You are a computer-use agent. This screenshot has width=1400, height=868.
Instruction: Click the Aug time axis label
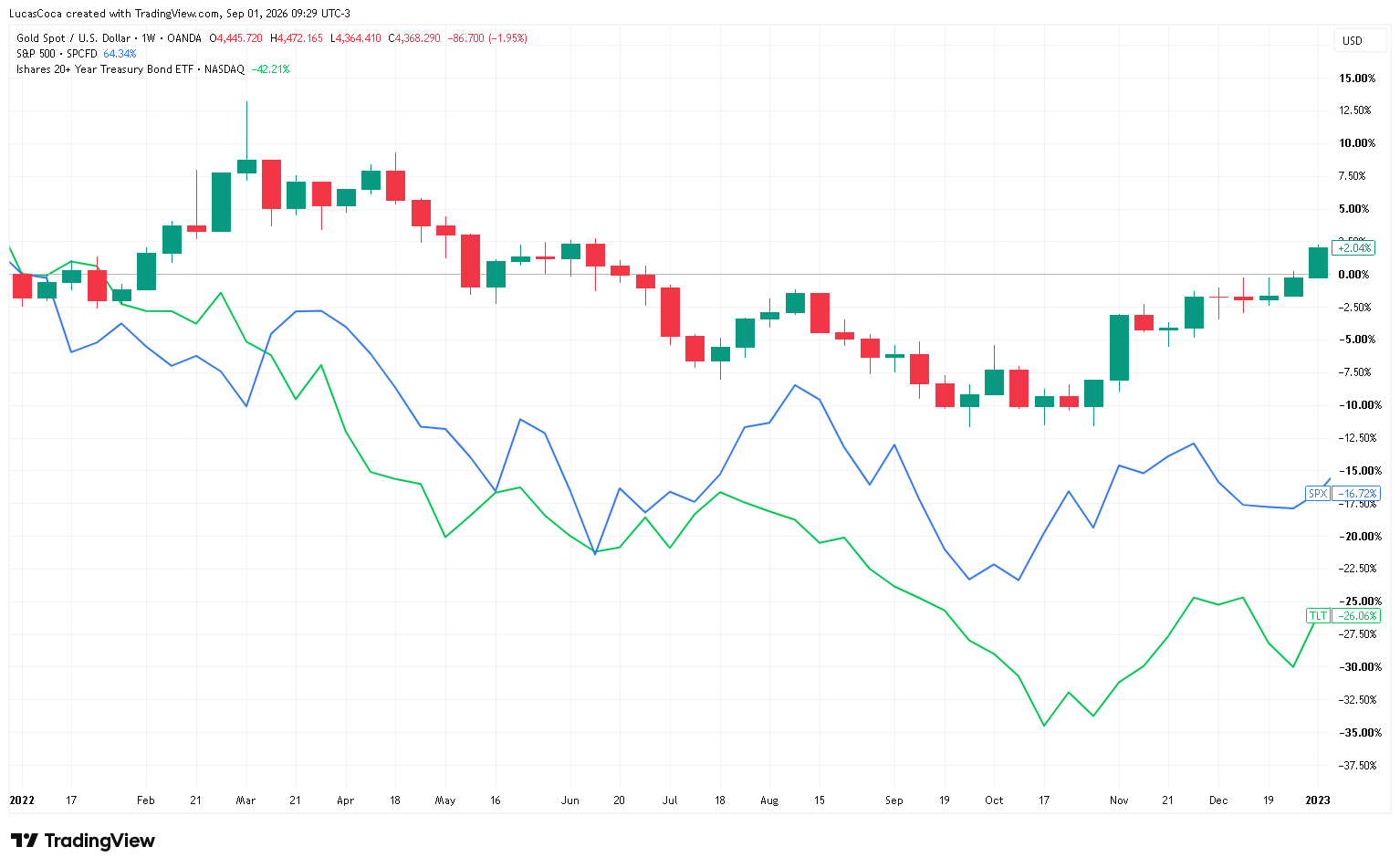[769, 800]
